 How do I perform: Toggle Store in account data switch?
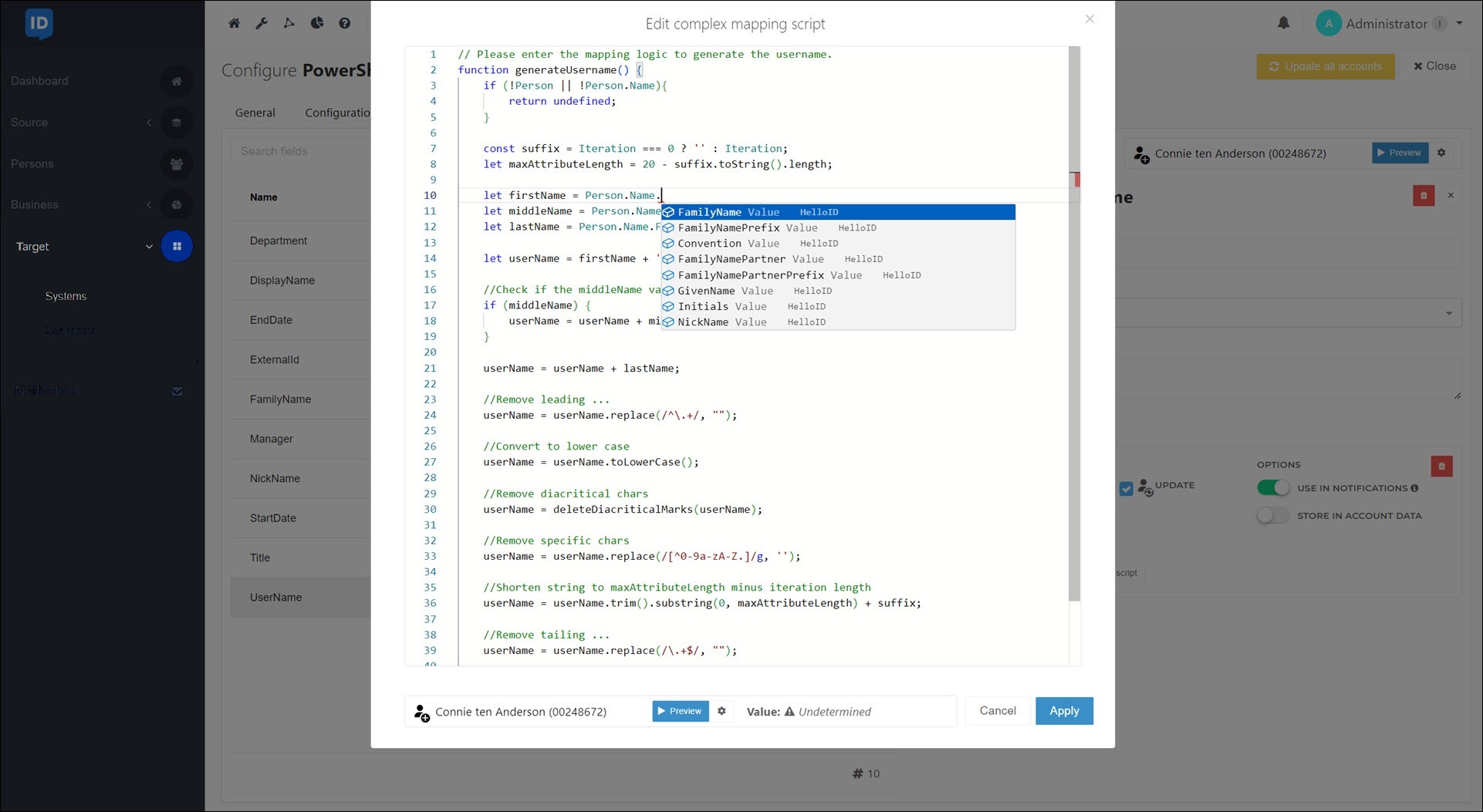pos(1273,515)
